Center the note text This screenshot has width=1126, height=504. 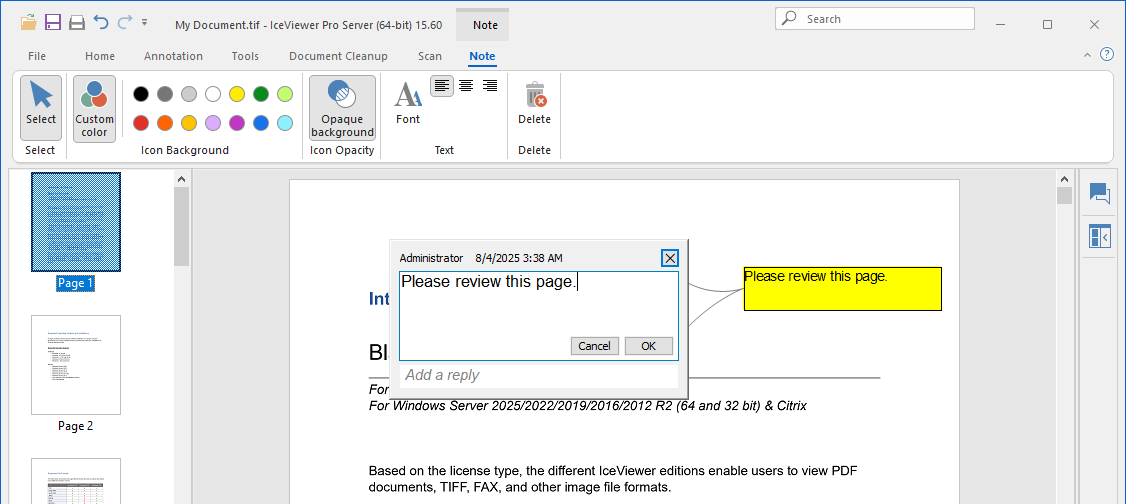[x=466, y=86]
